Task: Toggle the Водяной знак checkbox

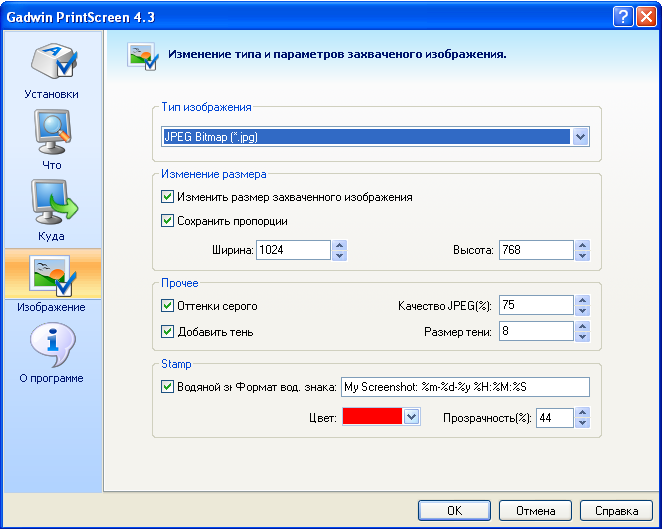Action: [x=167, y=387]
